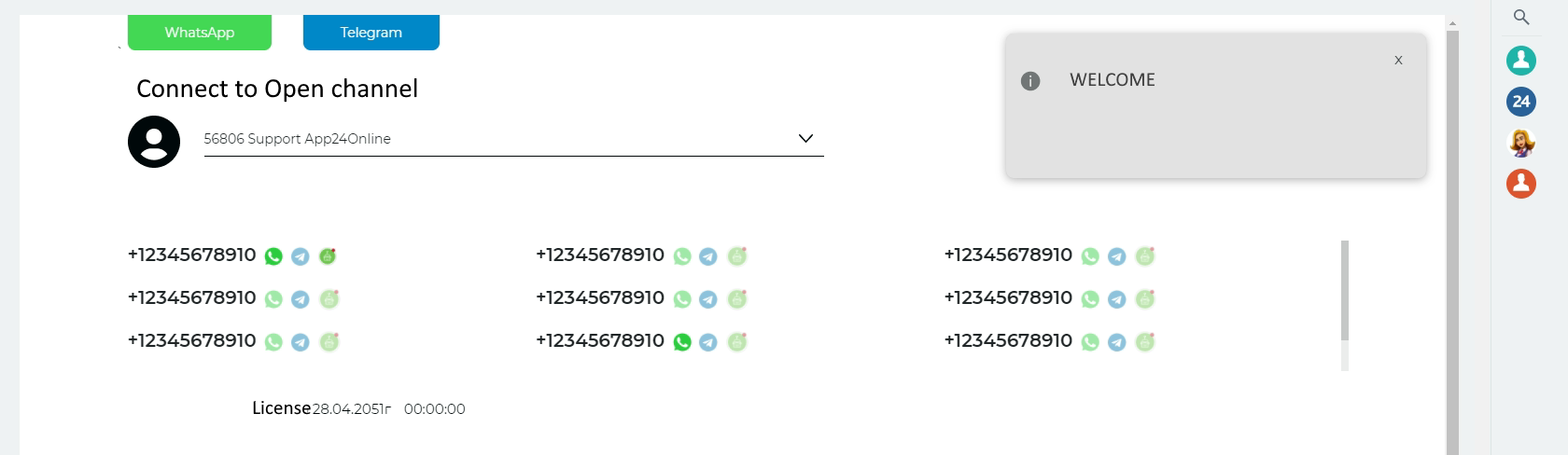1568x455 pixels.
Task: Click the Telegram icon in the top-left number row
Action: [x=300, y=256]
